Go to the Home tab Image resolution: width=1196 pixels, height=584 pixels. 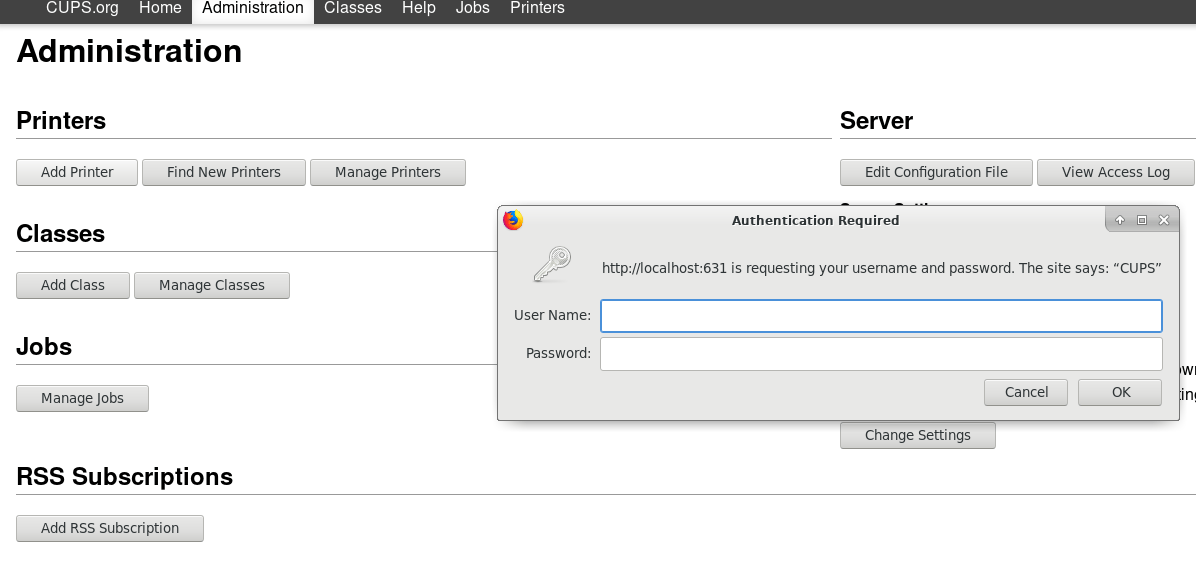click(160, 8)
